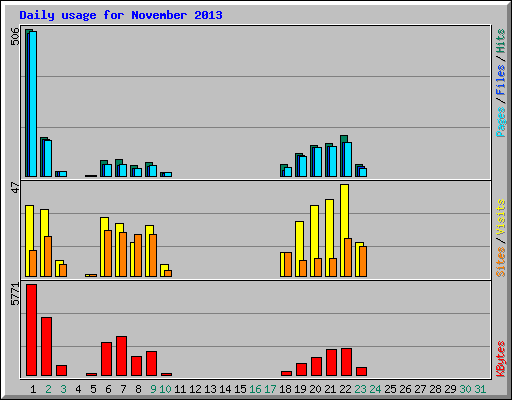
Task: Click day 26 on the x-axis
Action: click(x=405, y=389)
